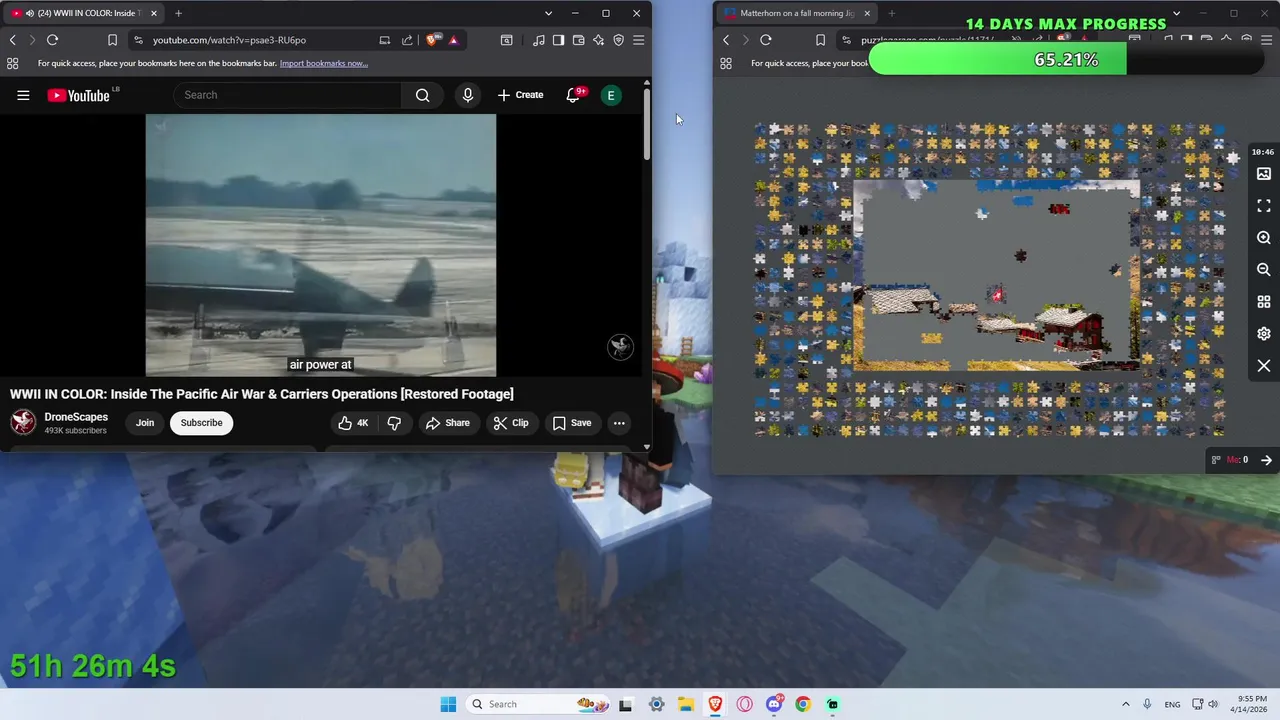The height and width of the screenshot is (720, 1280).
Task: Click the Join button for DroneScapes
Action: click(x=145, y=423)
